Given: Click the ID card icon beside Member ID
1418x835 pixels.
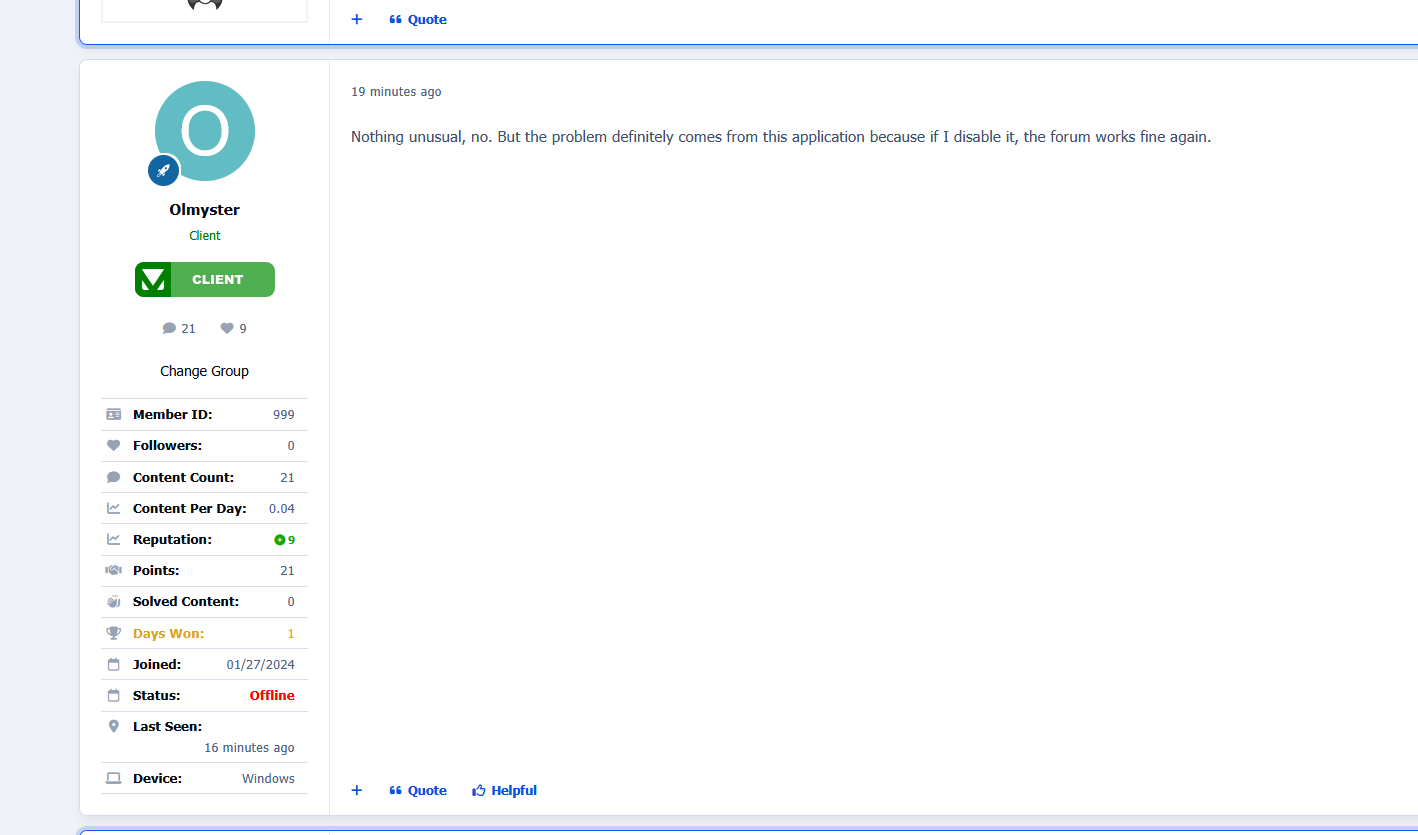Looking at the screenshot, I should [114, 414].
